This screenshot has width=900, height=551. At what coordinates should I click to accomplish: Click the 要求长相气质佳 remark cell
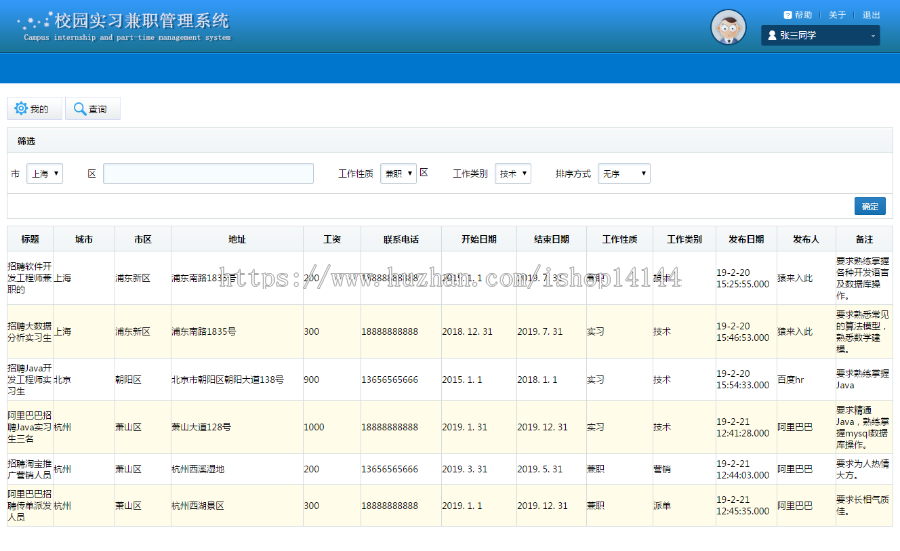pyautogui.click(x=863, y=506)
